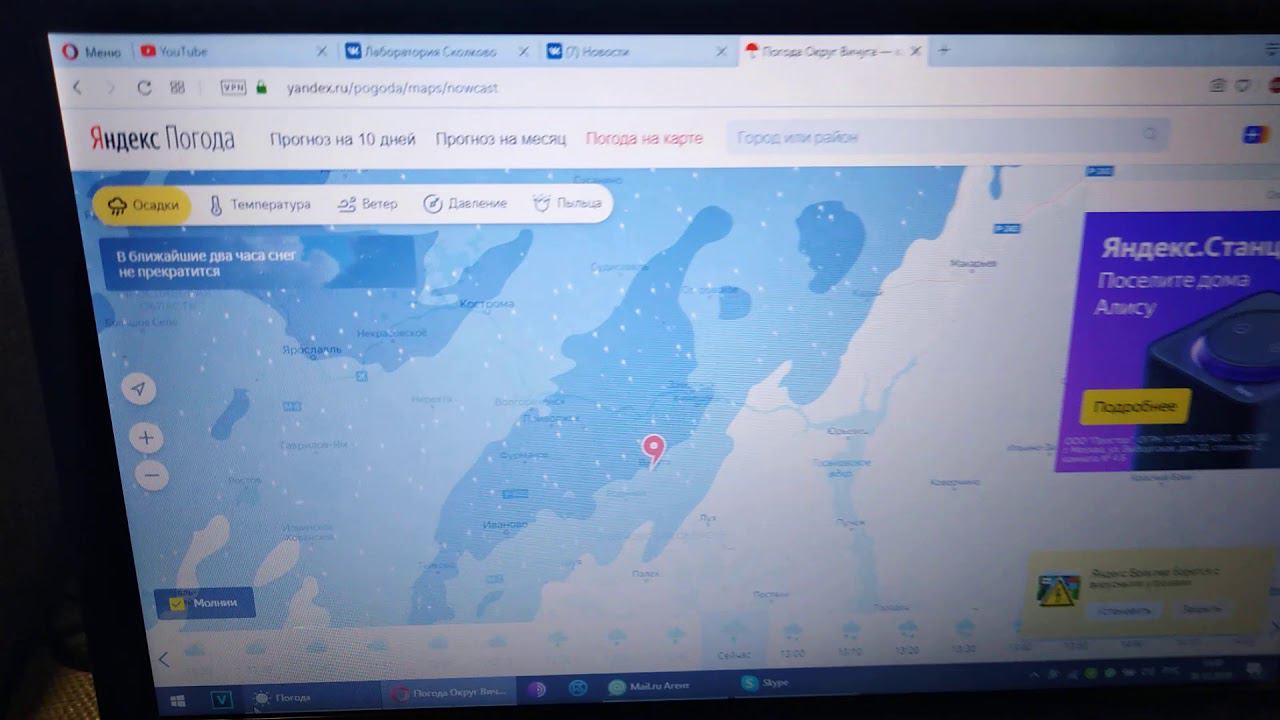The width and height of the screenshot is (1280, 720).
Task: Focus the address bar showing yandex.ru/pogoda/maps/nowcast
Action: 392,88
